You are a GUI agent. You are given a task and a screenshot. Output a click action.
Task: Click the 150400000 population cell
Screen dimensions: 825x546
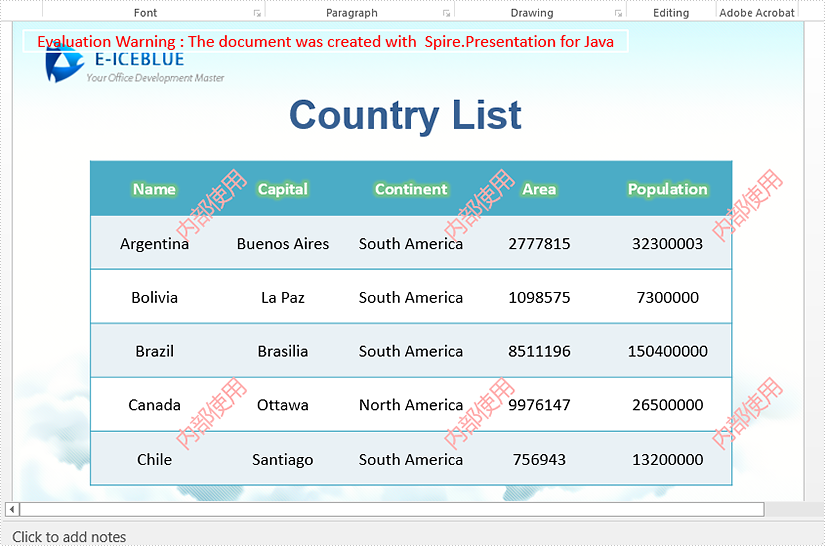(668, 350)
